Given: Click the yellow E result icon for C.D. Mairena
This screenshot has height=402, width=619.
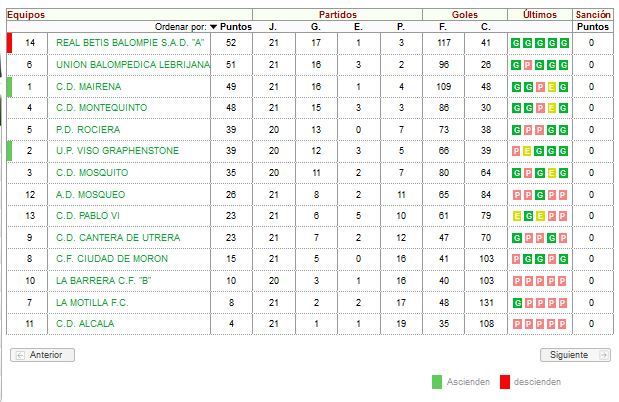Looking at the screenshot, I should pyautogui.click(x=552, y=87).
